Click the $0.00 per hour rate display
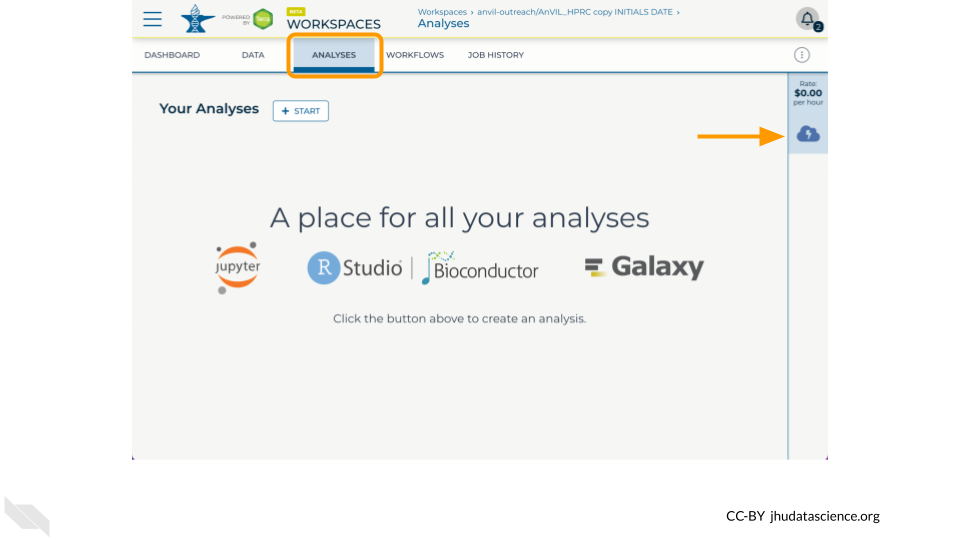This screenshot has width=960, height=540. coord(808,93)
